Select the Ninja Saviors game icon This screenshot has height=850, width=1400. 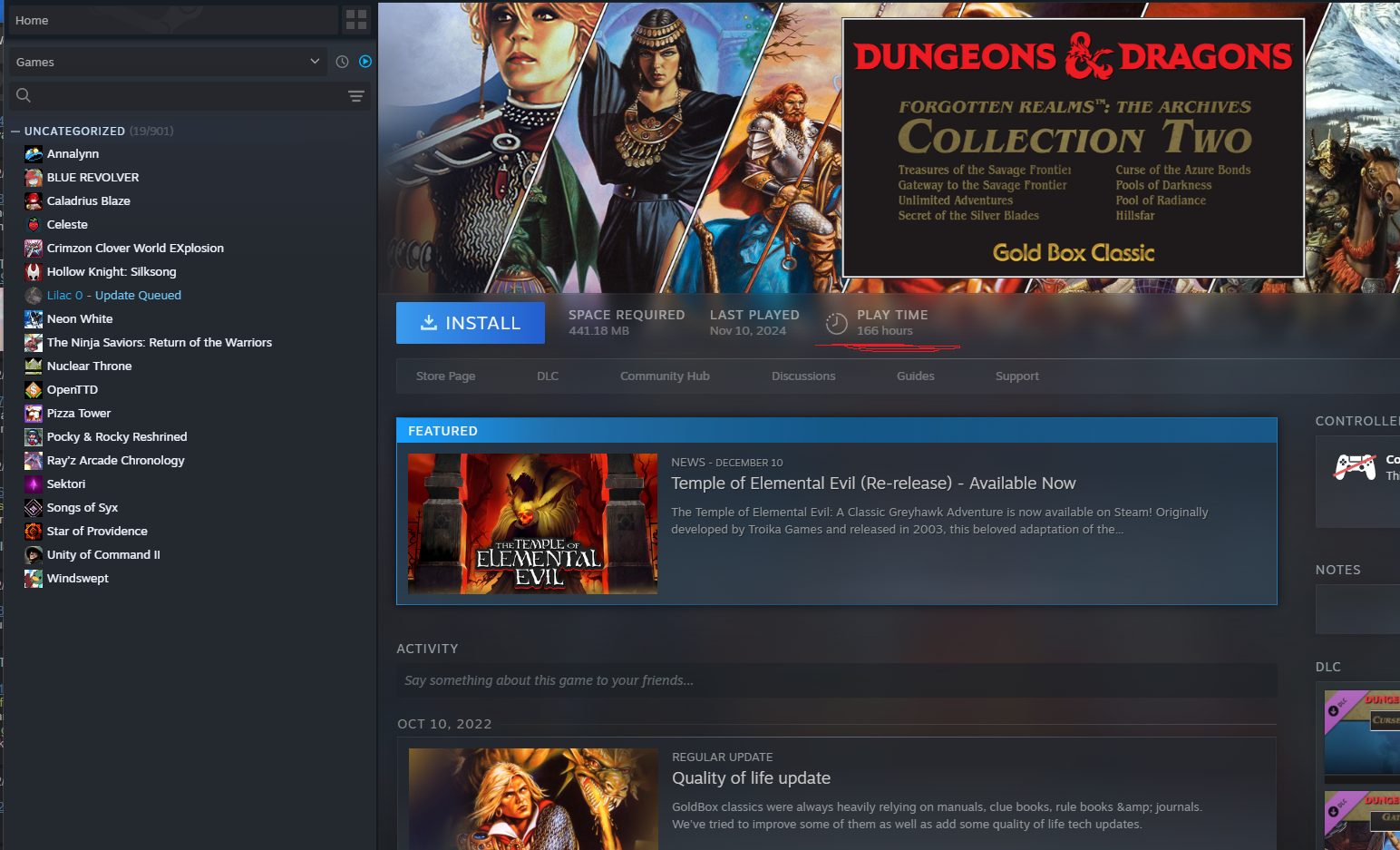pos(34,343)
